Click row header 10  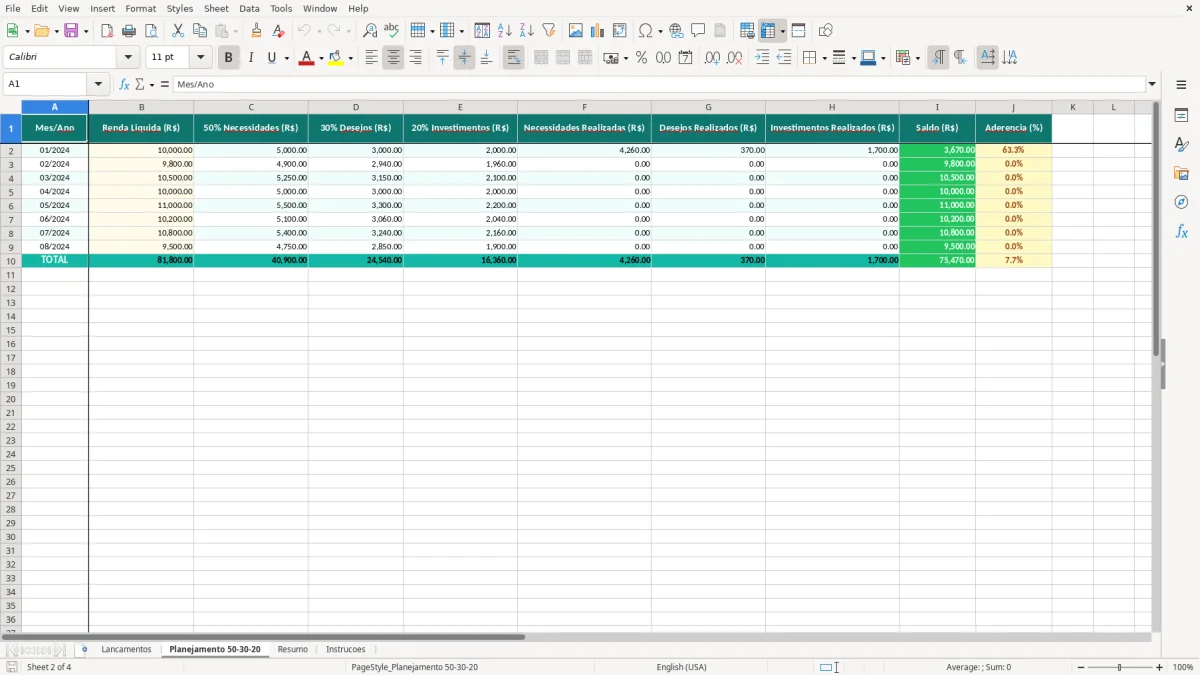click(11, 260)
